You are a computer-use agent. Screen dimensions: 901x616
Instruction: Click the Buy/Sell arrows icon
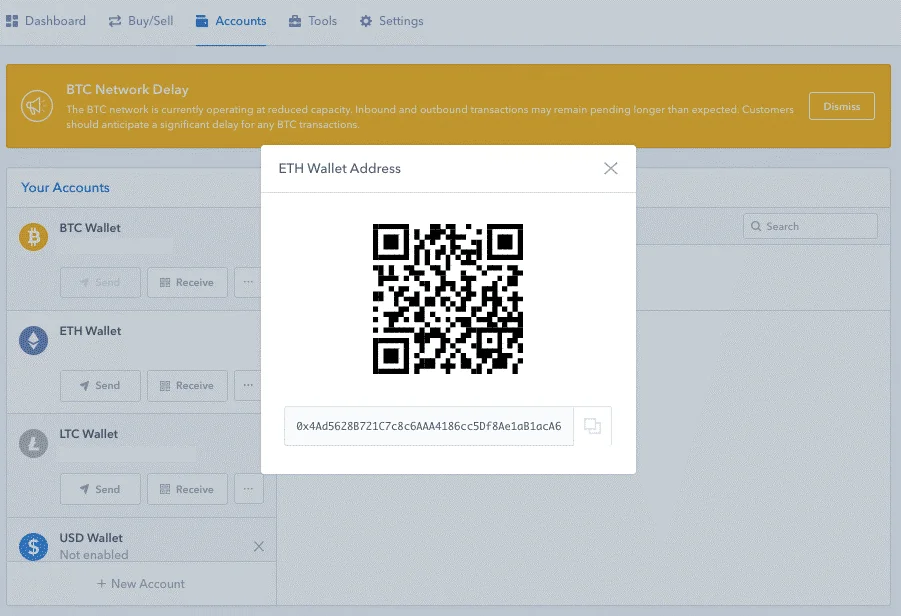pos(115,21)
